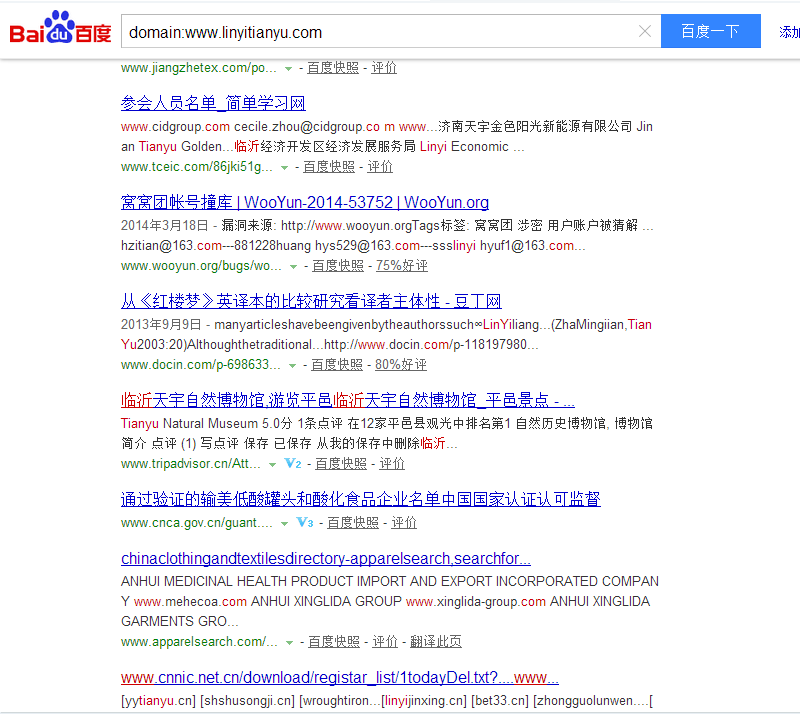Open the 红楼梦 英译本 豆丁网 result
The image size is (800, 714).
tap(311, 302)
